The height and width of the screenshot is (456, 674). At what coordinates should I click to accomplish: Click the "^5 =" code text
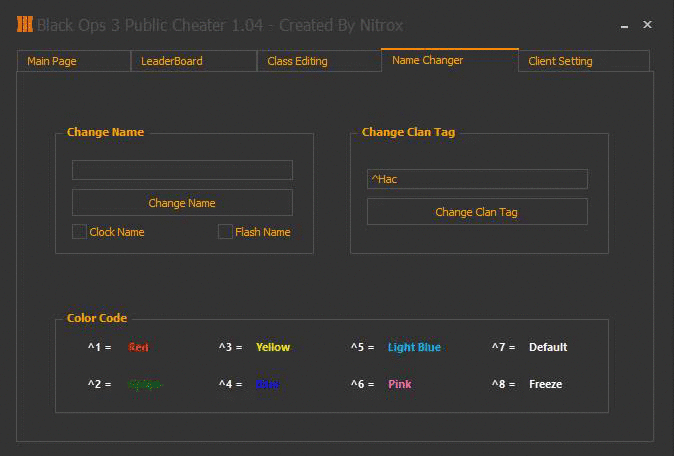point(362,347)
